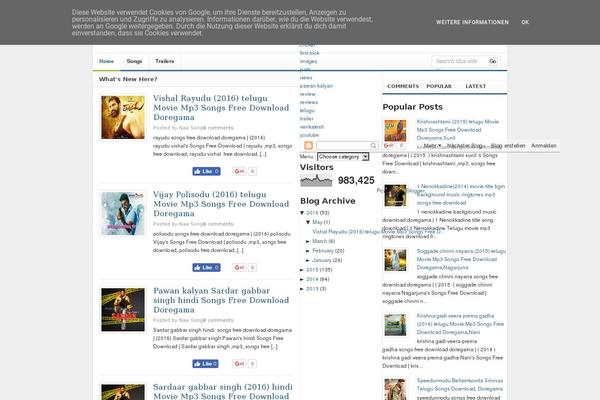The height and width of the screenshot is (400, 600).
Task: Expand the February archive month
Action: point(308,251)
